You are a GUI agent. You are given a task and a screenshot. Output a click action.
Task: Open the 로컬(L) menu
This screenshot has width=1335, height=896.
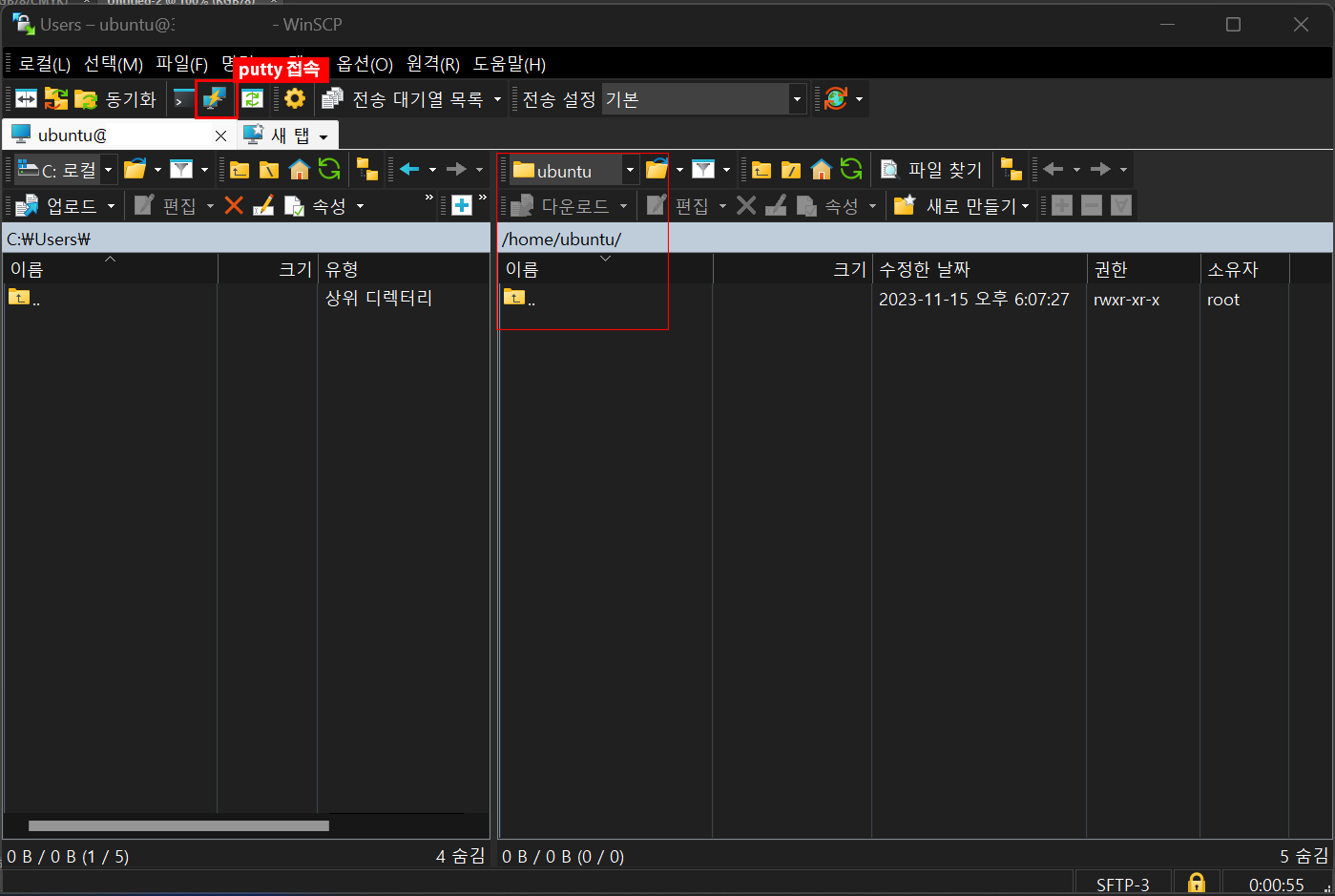(45, 64)
